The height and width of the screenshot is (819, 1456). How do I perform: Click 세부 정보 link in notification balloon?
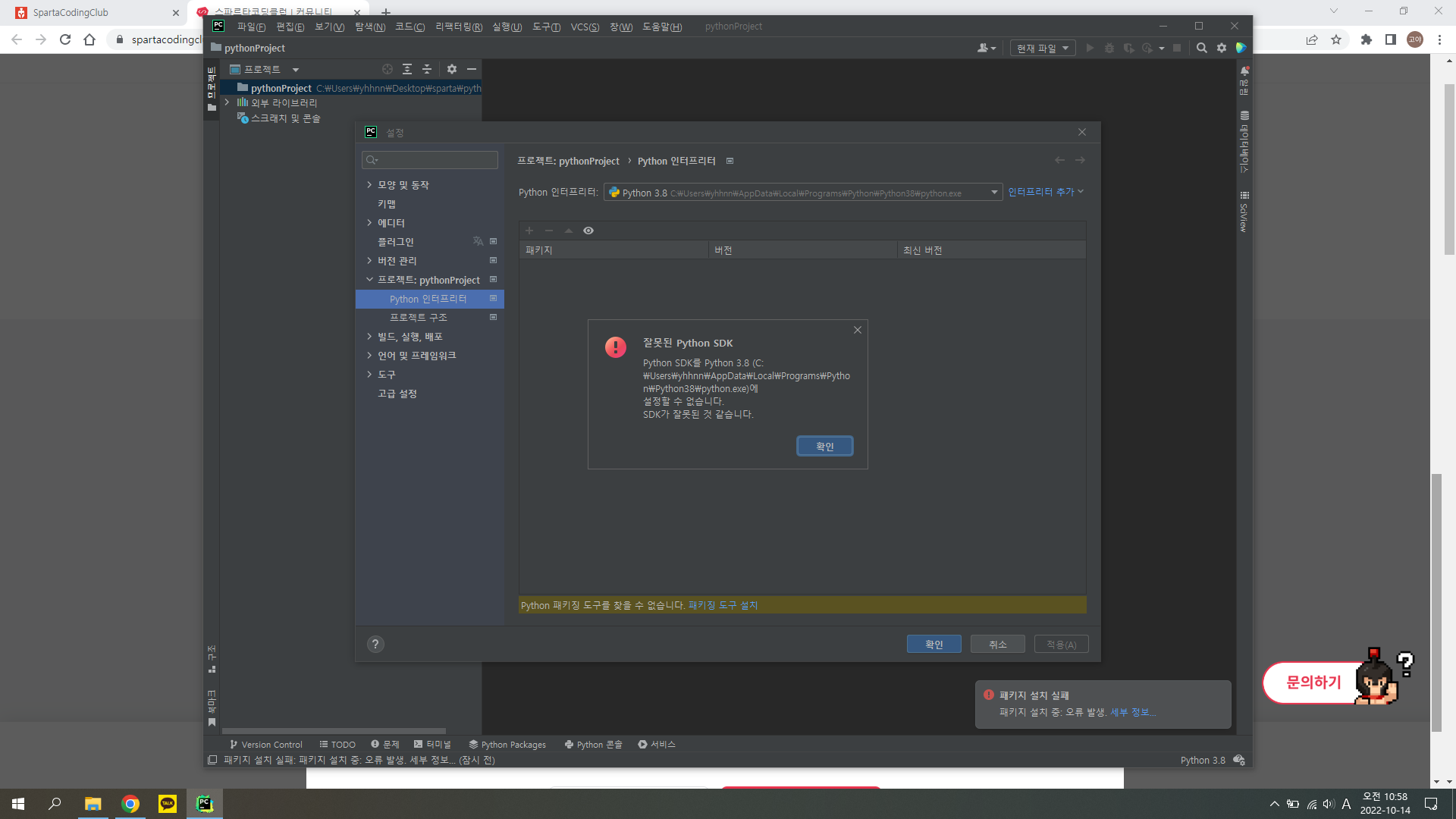[1133, 712]
